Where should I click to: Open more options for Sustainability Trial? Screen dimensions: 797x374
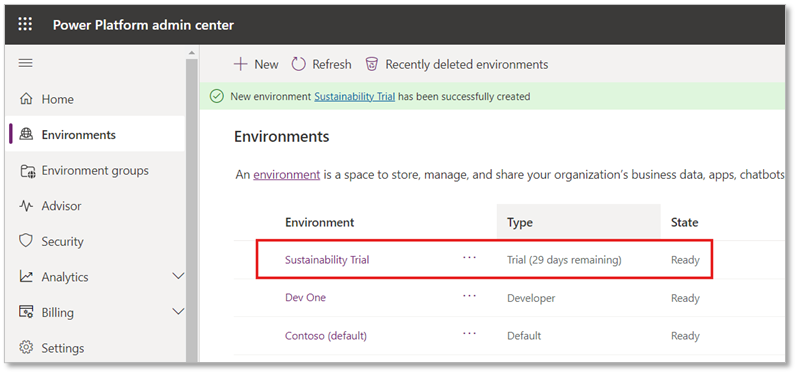[469, 258]
